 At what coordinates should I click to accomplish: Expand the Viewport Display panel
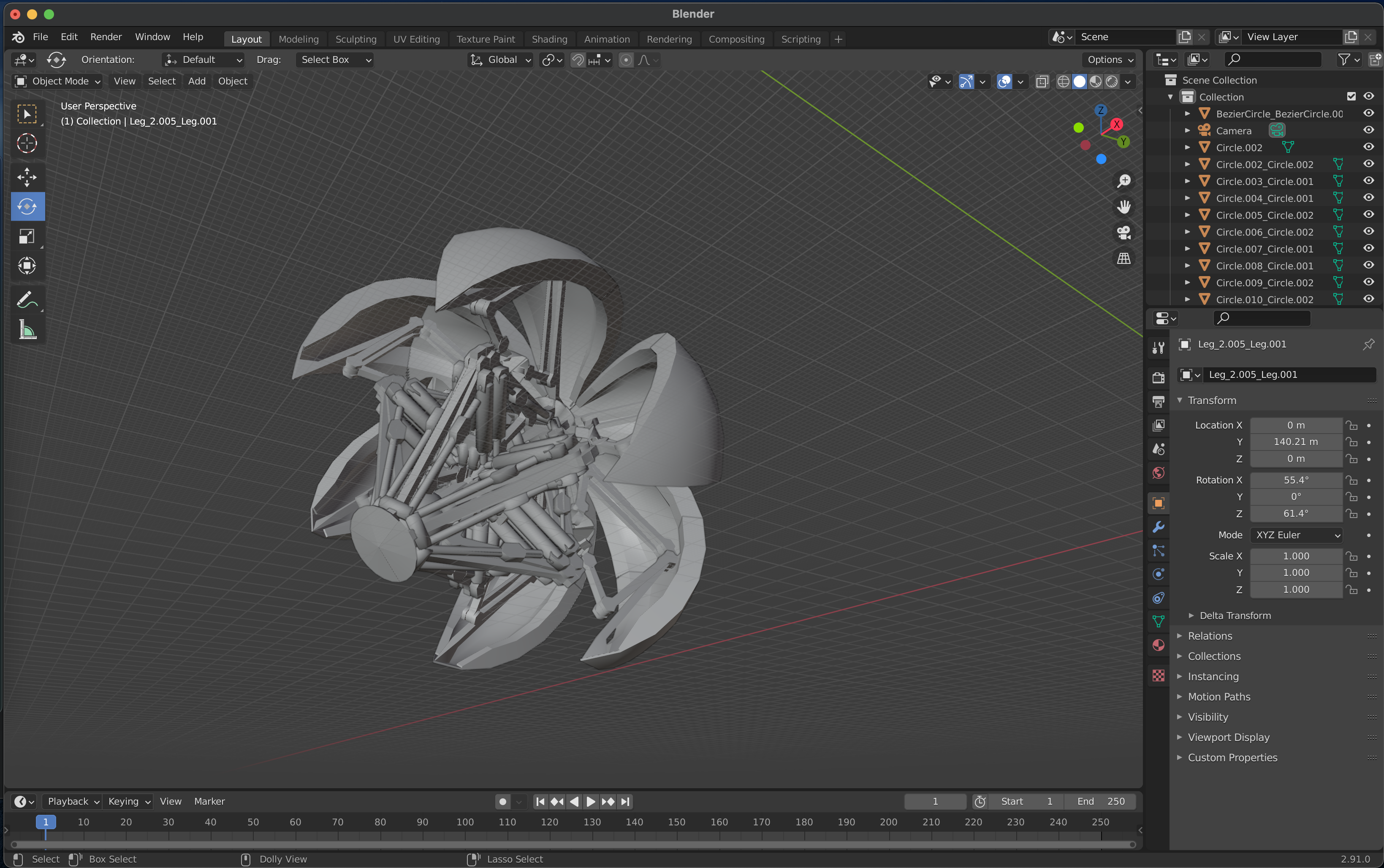(x=1228, y=737)
